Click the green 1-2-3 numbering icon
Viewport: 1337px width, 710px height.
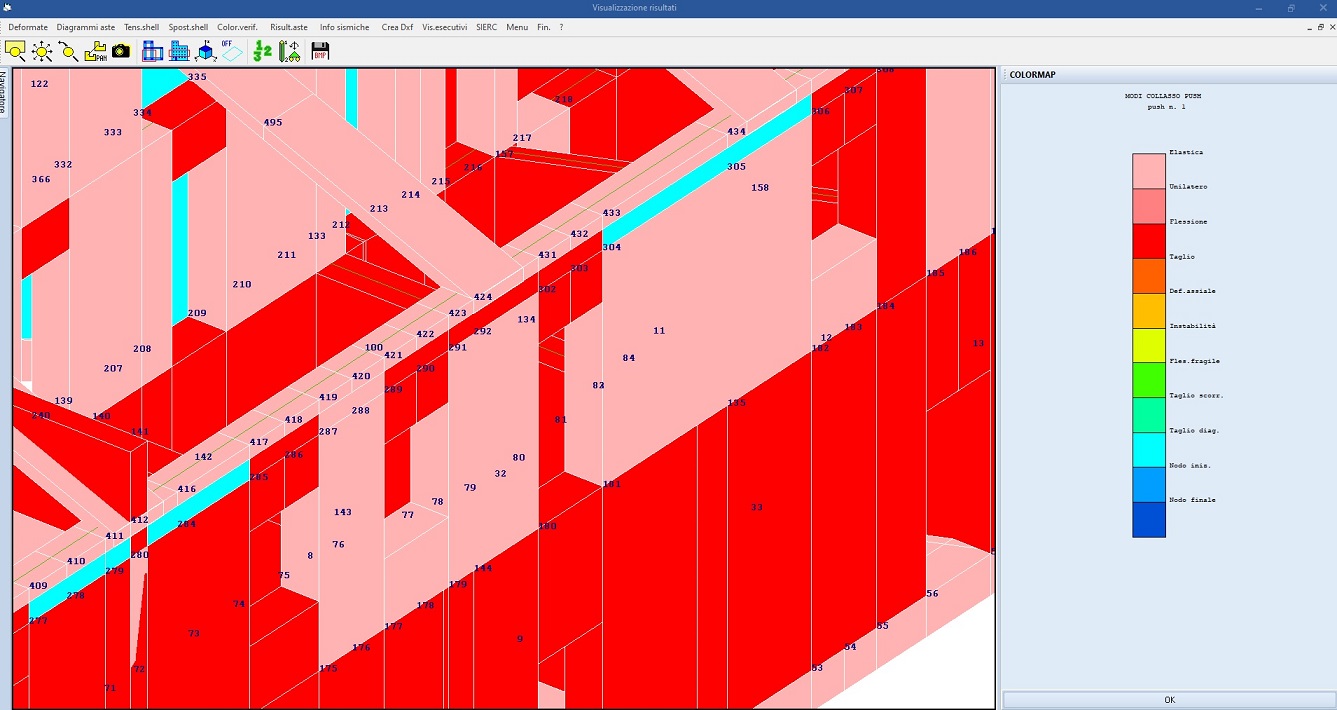tap(262, 51)
